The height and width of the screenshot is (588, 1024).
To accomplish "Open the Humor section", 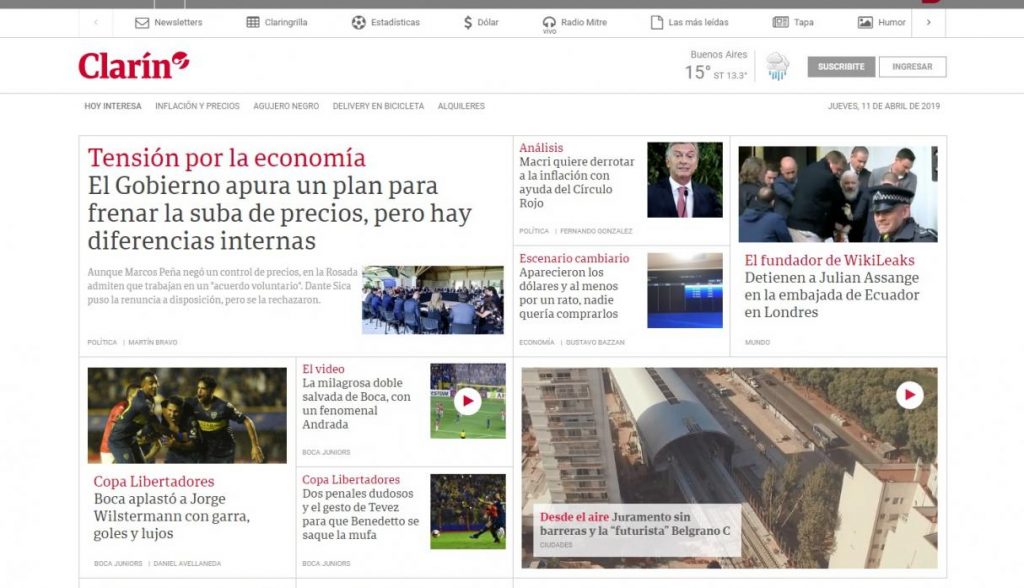I will coord(891,22).
